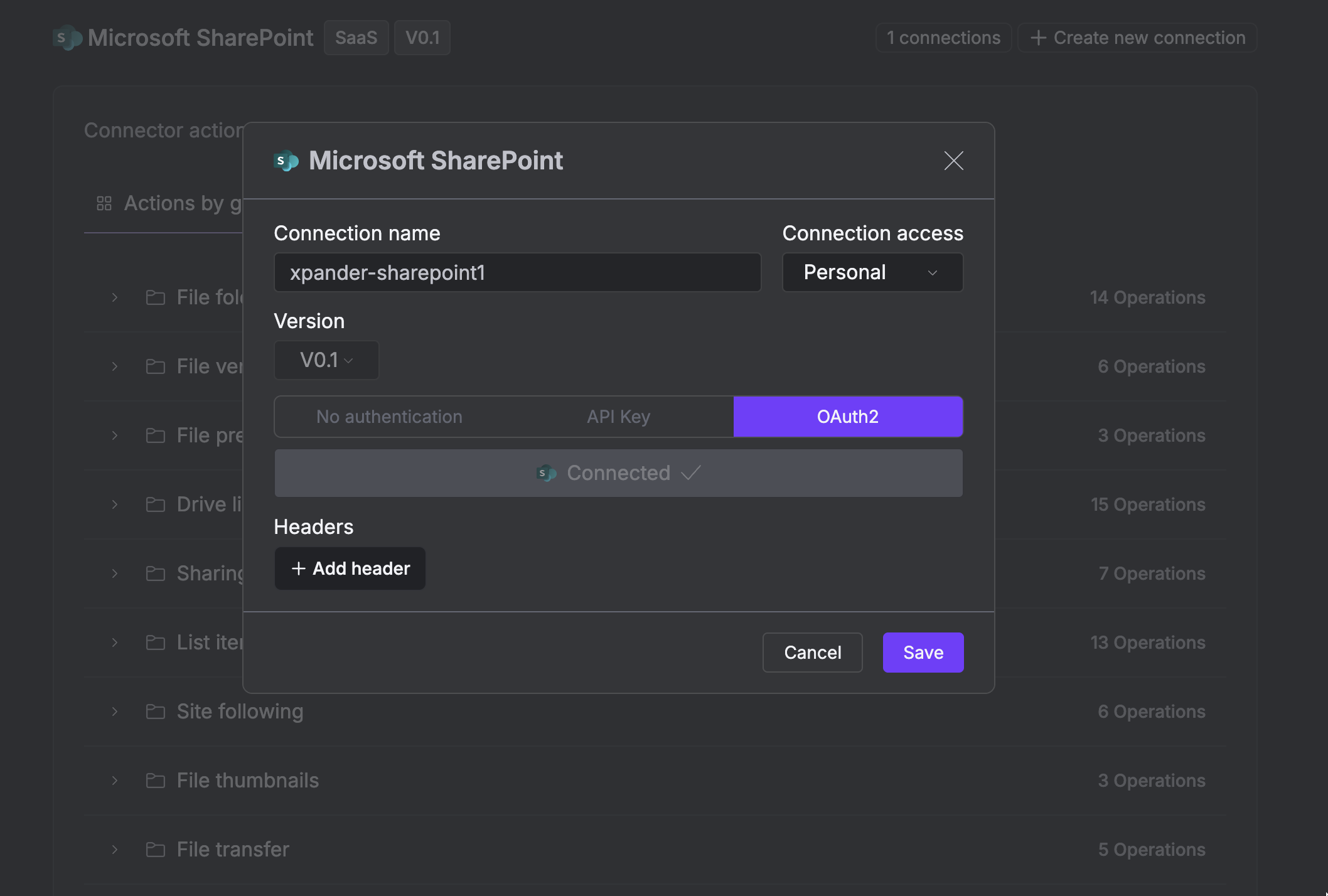1328x896 pixels.
Task: Select OAuth2 authentication option
Action: [x=847, y=417]
